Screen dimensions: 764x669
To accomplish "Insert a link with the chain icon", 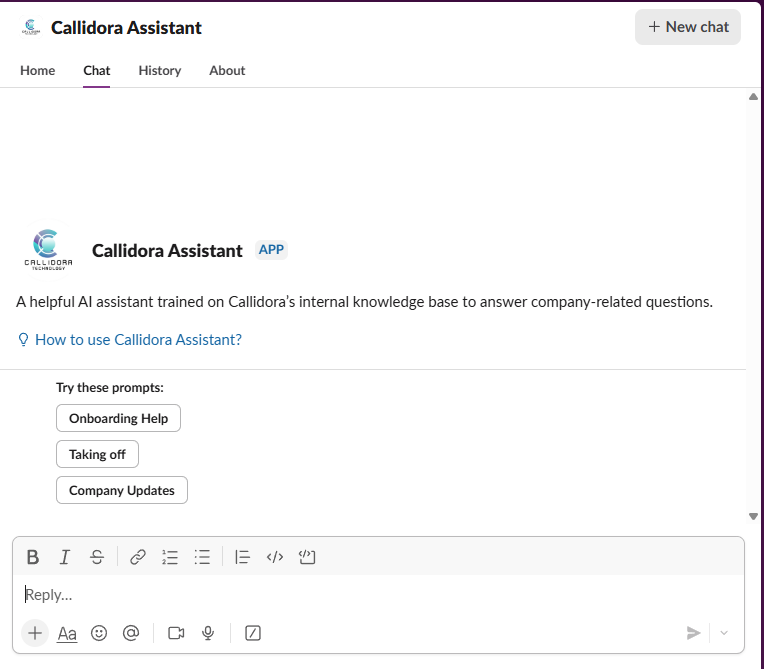I will [138, 557].
